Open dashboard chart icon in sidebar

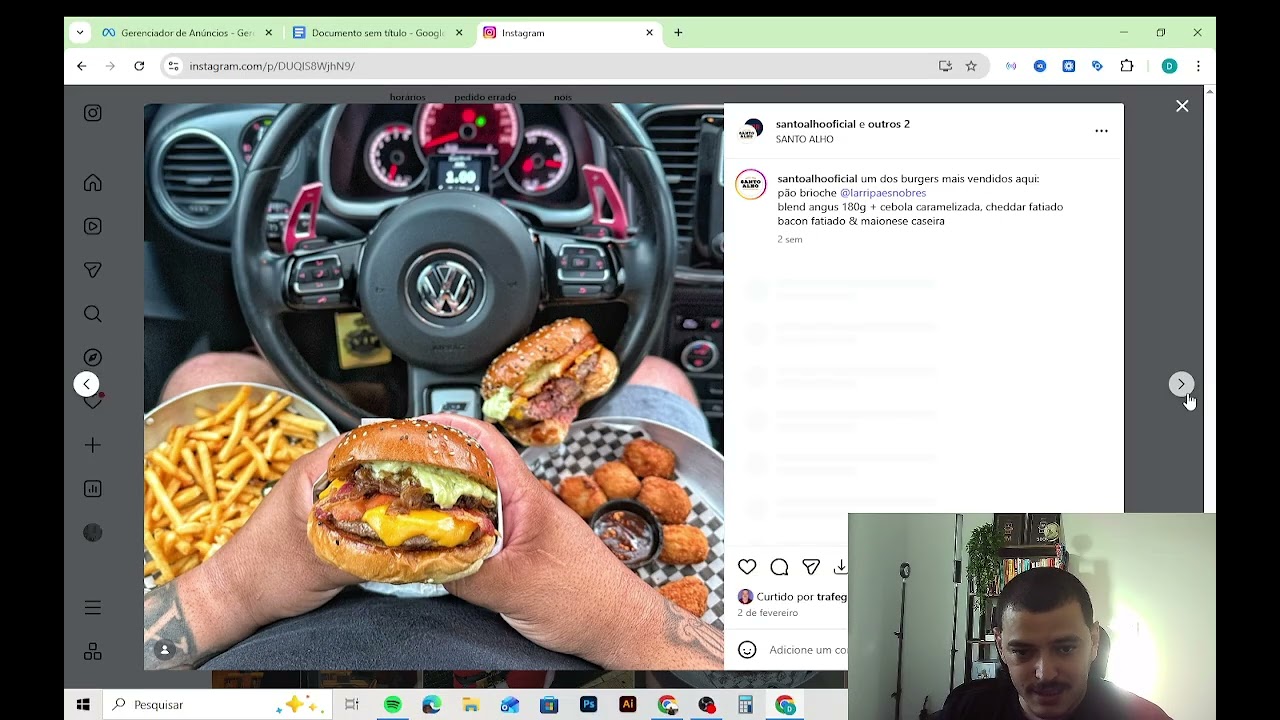pyautogui.click(x=92, y=489)
